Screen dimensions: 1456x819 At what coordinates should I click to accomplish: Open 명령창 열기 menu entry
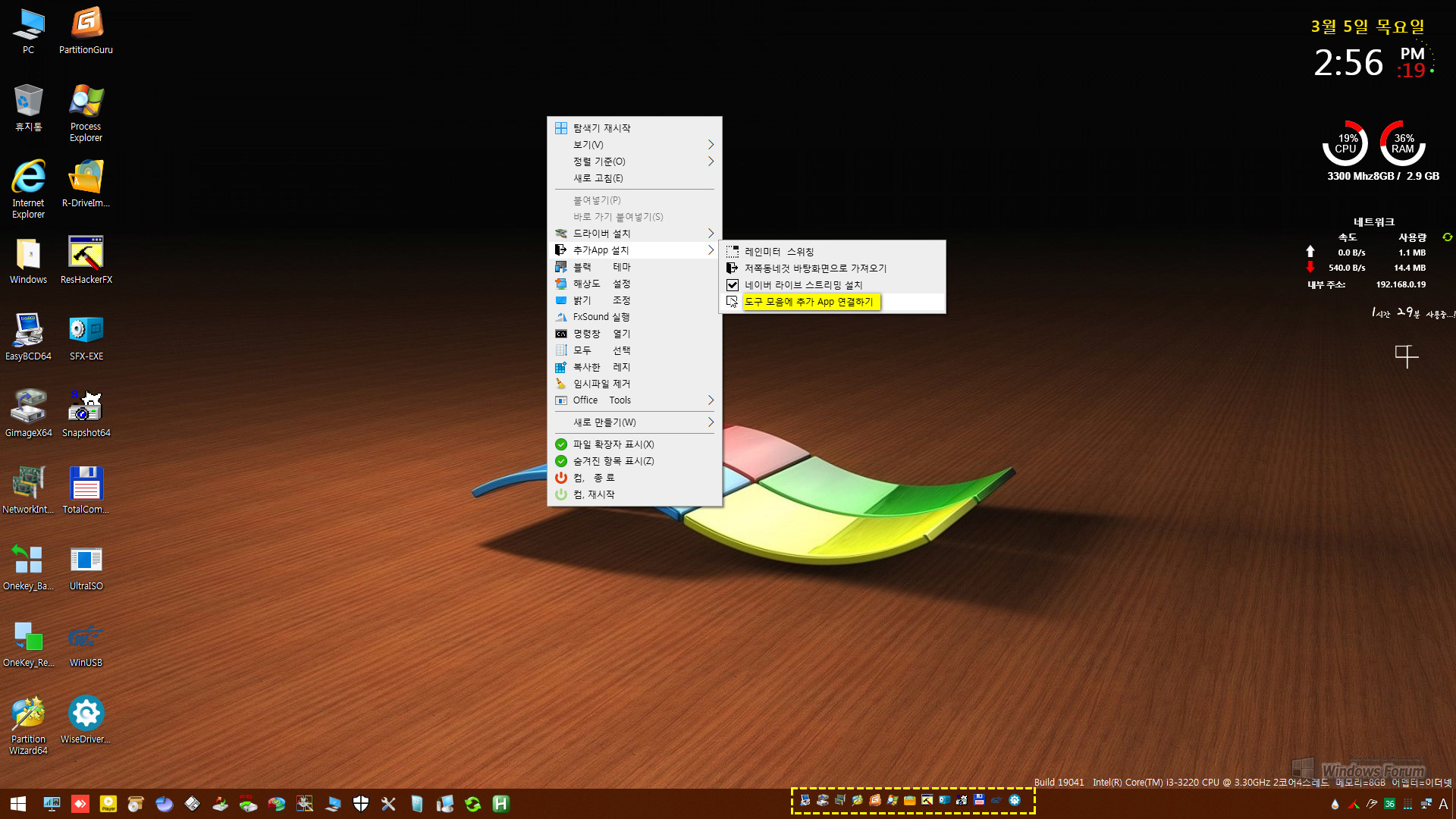[634, 334]
